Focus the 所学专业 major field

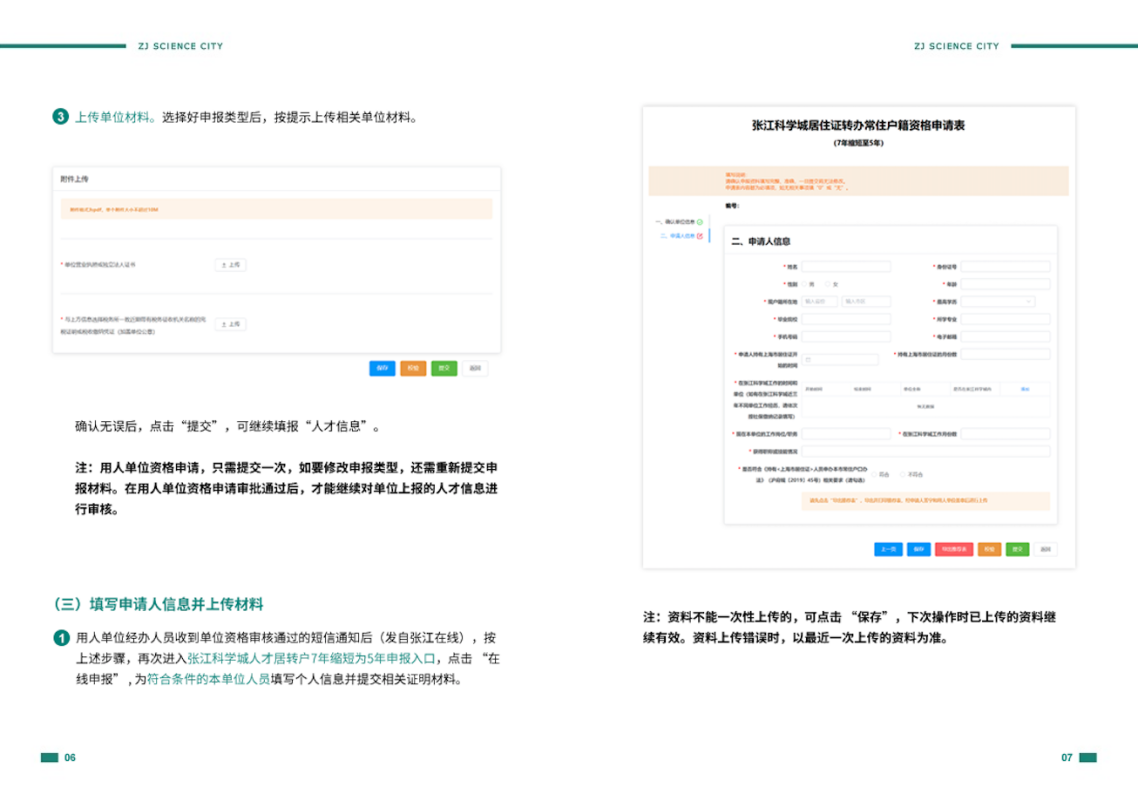pos(1006,319)
